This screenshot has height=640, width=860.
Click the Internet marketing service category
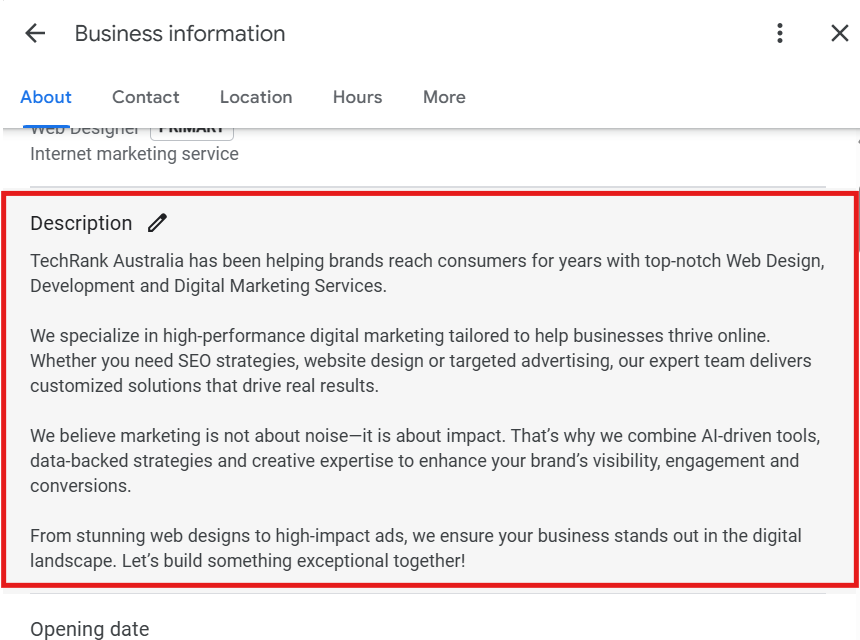tap(134, 154)
